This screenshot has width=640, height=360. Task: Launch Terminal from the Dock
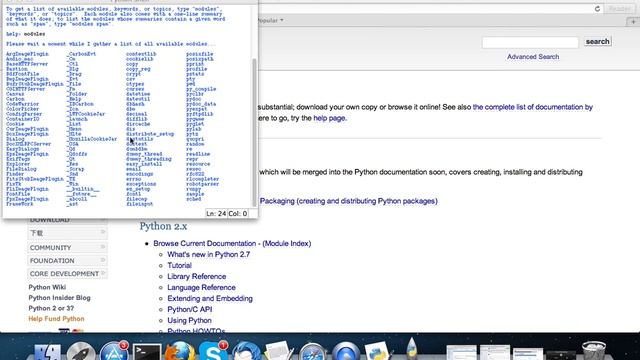click(147, 352)
